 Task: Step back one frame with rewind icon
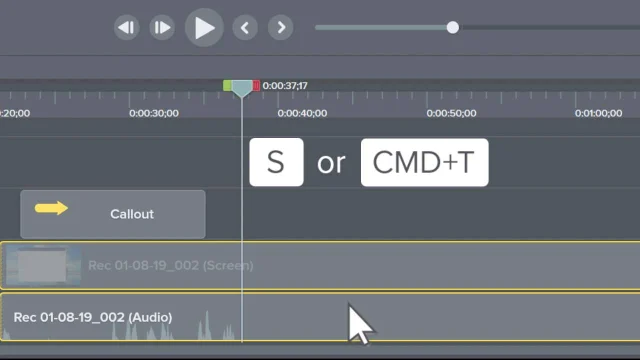coord(127,28)
